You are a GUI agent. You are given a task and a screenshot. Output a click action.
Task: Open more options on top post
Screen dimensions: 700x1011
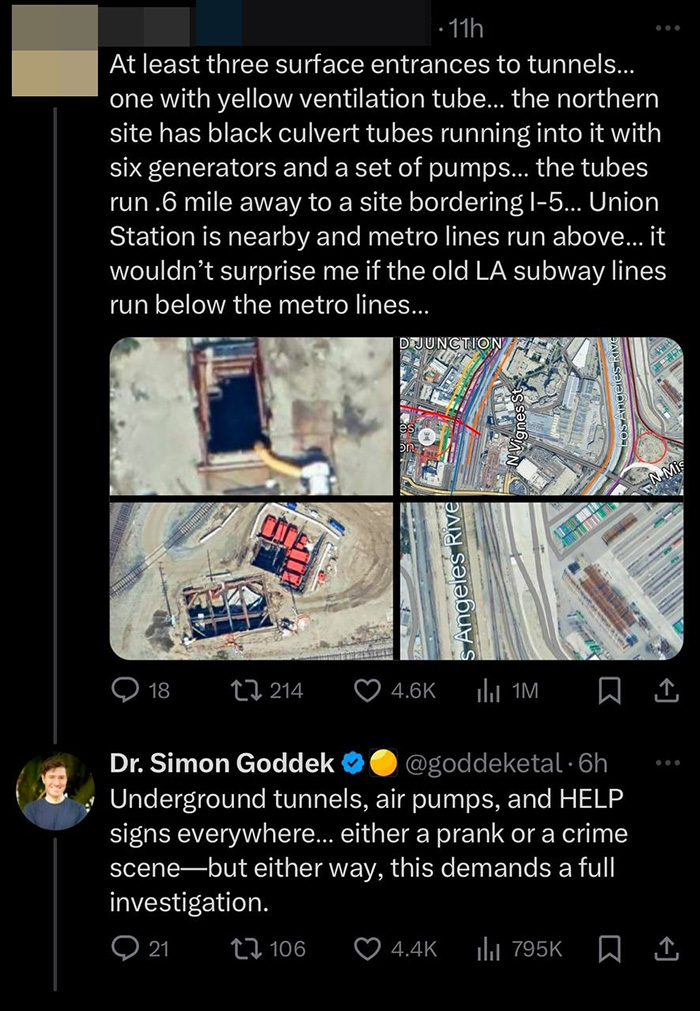click(x=666, y=30)
